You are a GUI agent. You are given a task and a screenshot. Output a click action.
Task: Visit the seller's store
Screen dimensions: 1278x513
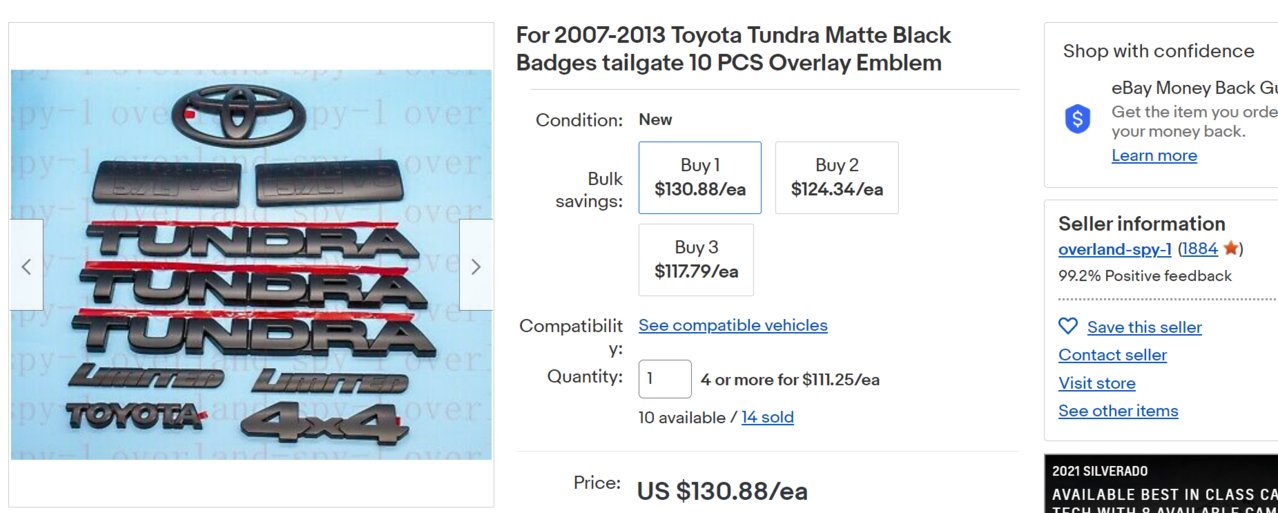[x=1097, y=383]
